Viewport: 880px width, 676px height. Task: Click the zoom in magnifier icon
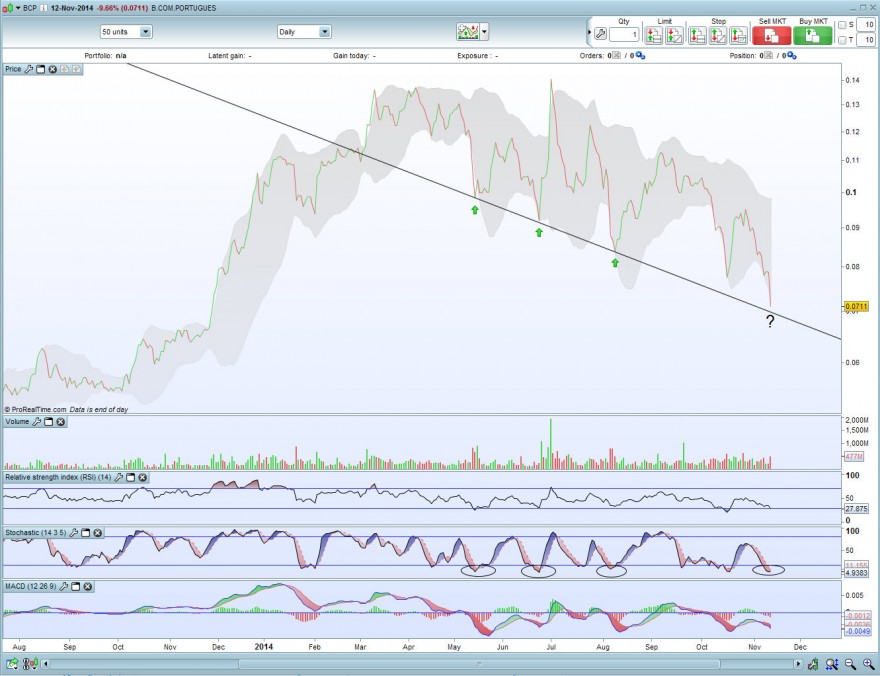coord(869,665)
